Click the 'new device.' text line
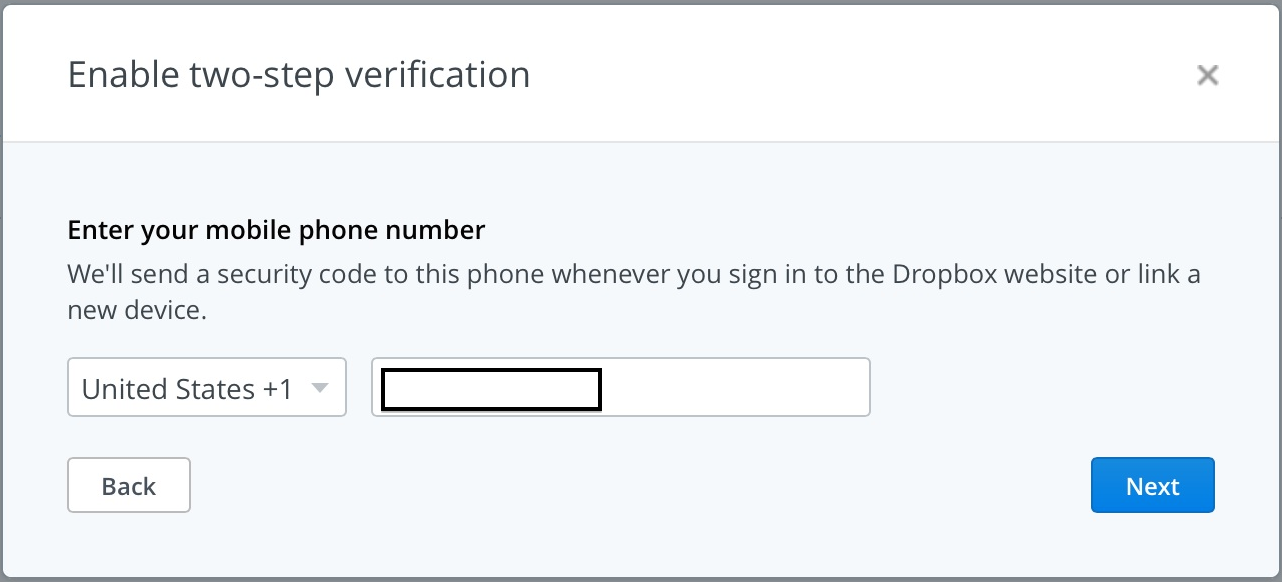This screenshot has width=1282, height=582. (137, 310)
